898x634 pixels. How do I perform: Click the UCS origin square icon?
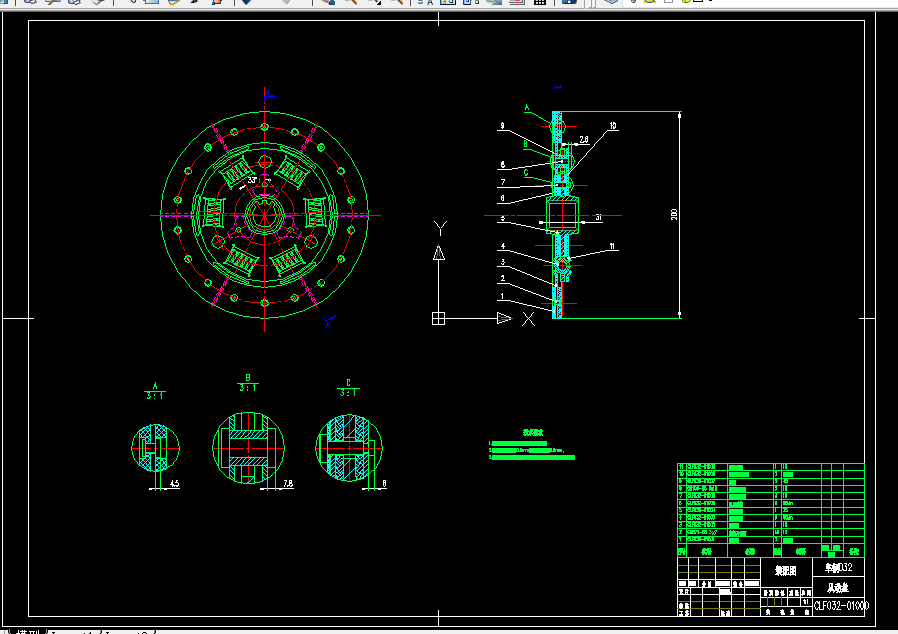438,318
